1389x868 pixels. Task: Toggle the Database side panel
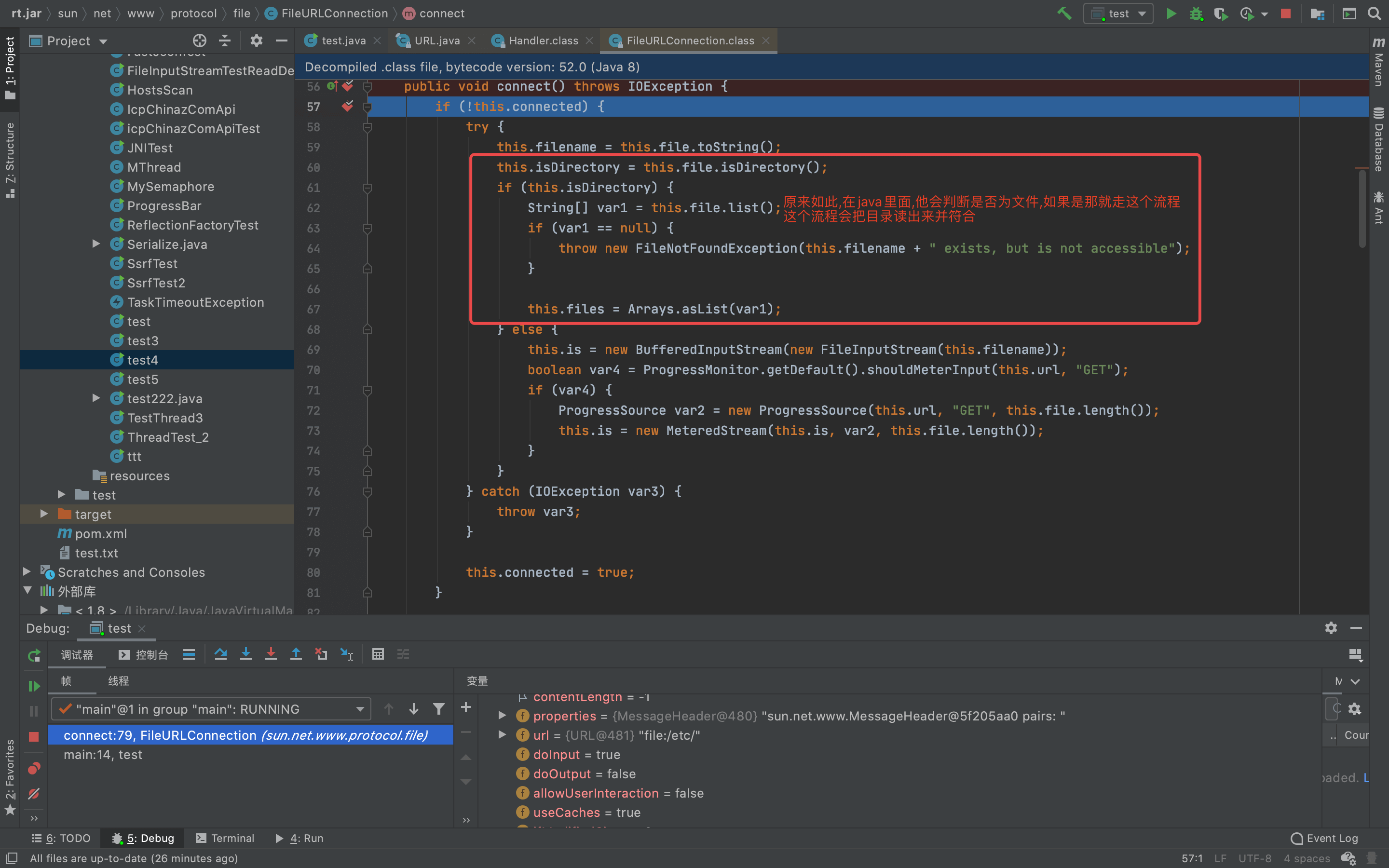tap(1379, 139)
